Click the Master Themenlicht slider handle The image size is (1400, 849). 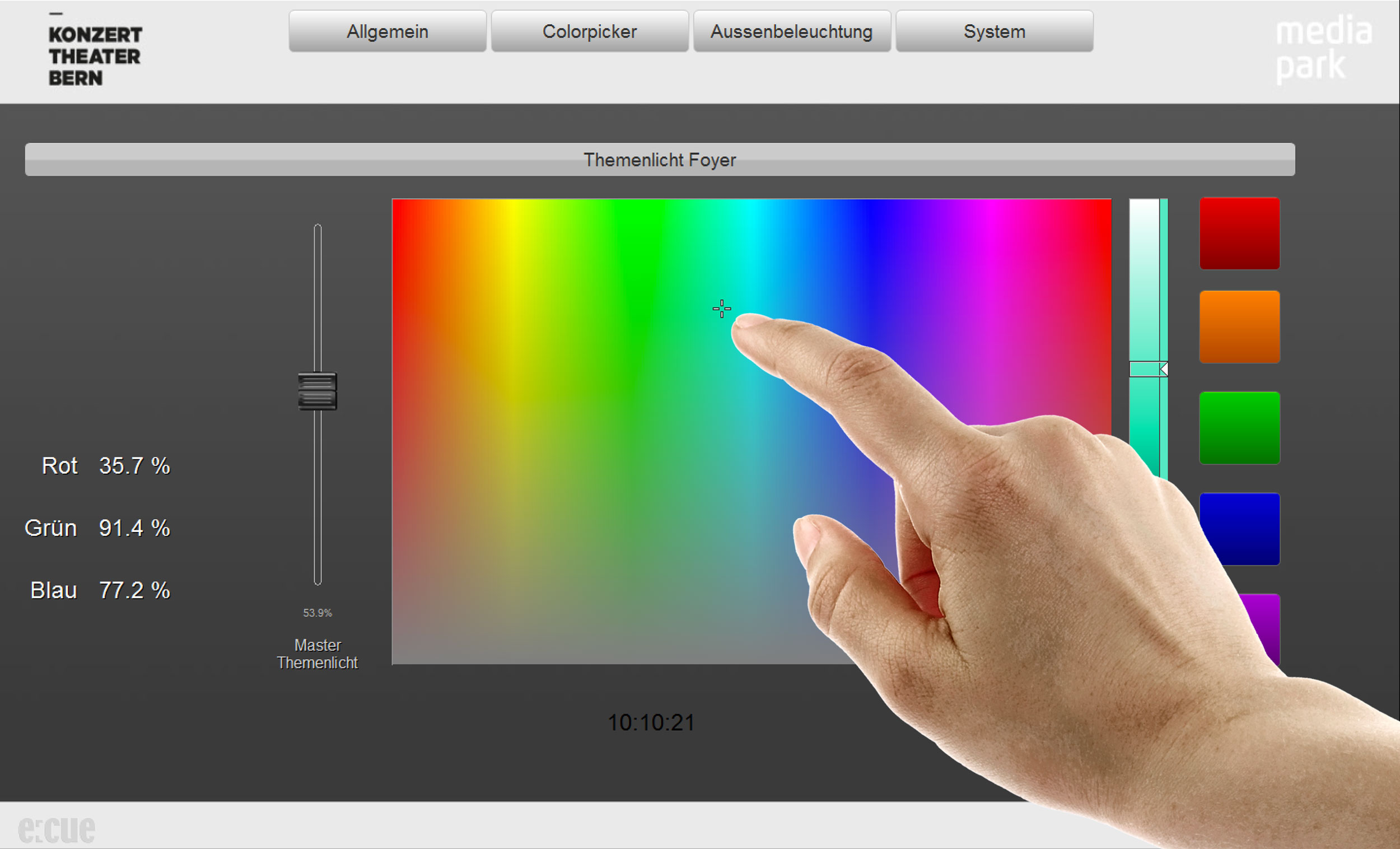317,391
